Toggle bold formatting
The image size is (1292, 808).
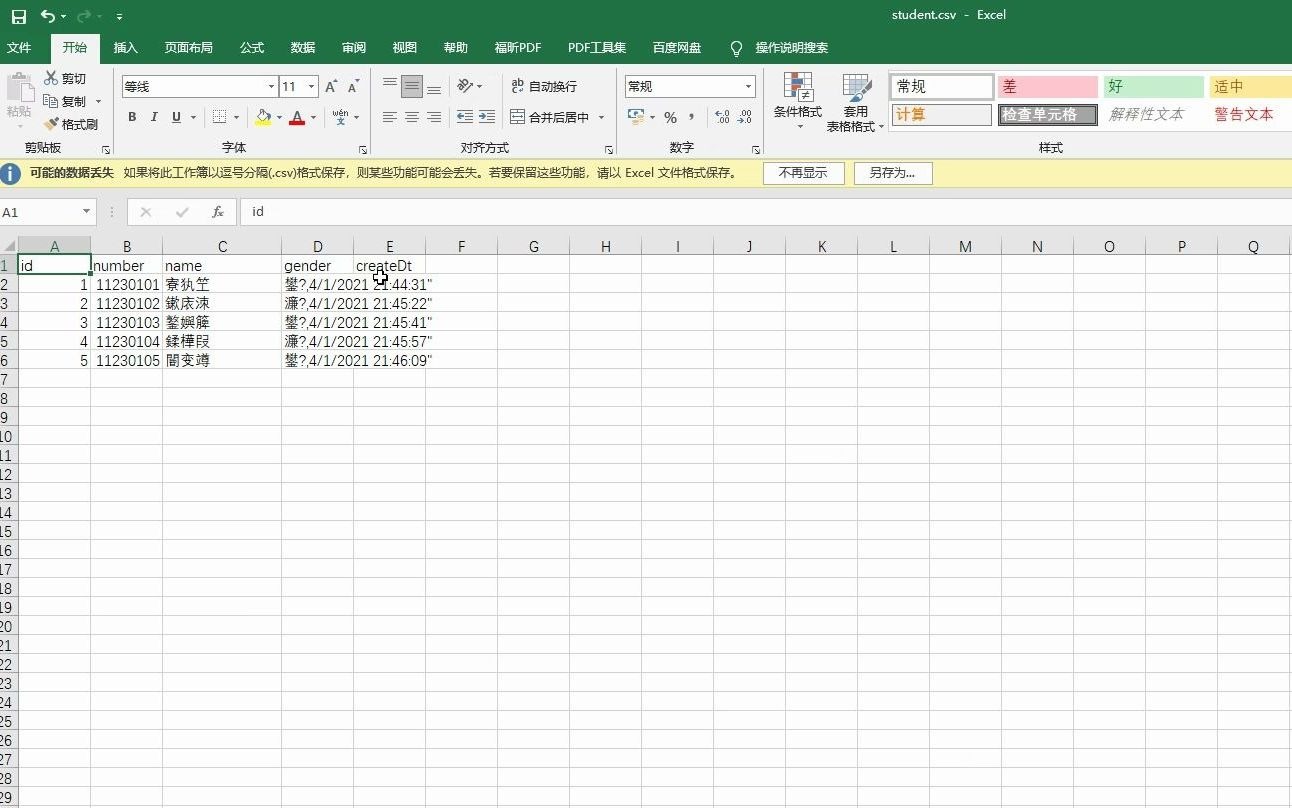tap(131, 116)
